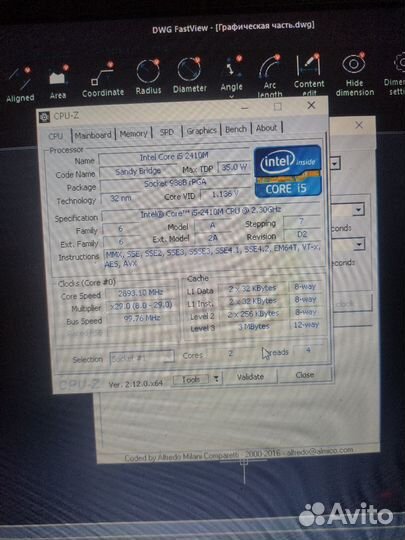The height and width of the screenshot is (540, 405).
Task: Click the Intel Core i5 logo
Action: pos(288,171)
